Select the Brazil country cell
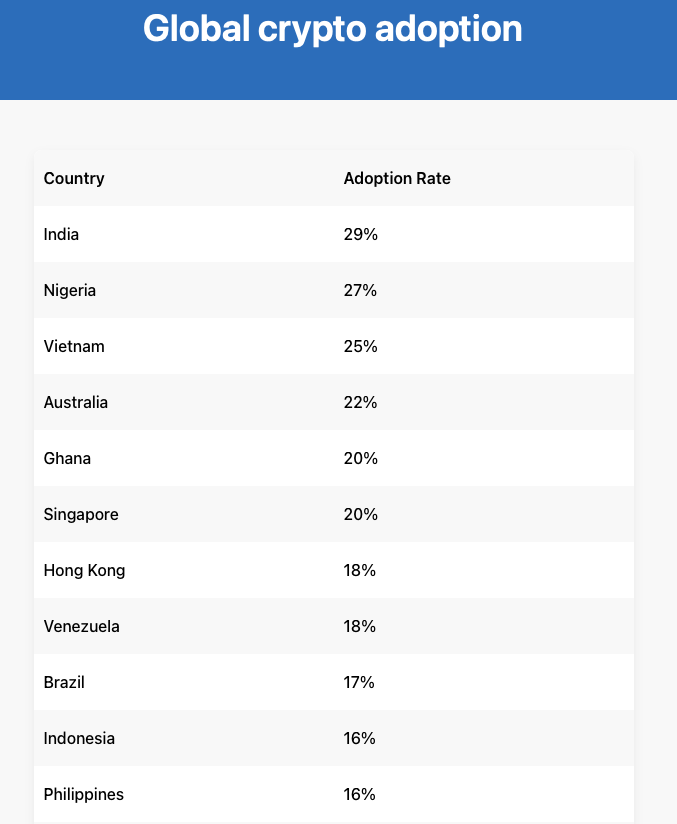The width and height of the screenshot is (677, 824). point(65,683)
